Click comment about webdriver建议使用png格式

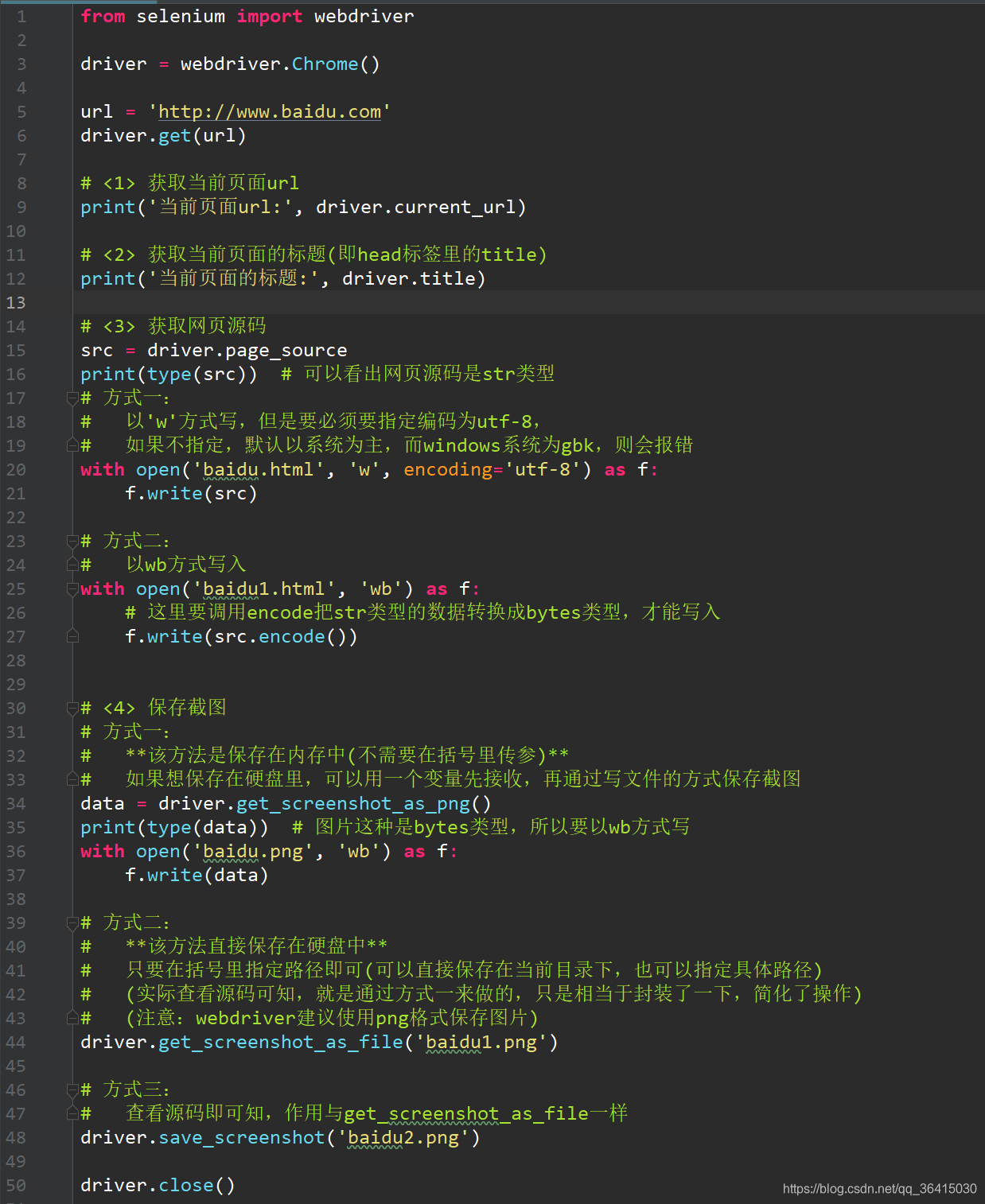[x=332, y=1018]
